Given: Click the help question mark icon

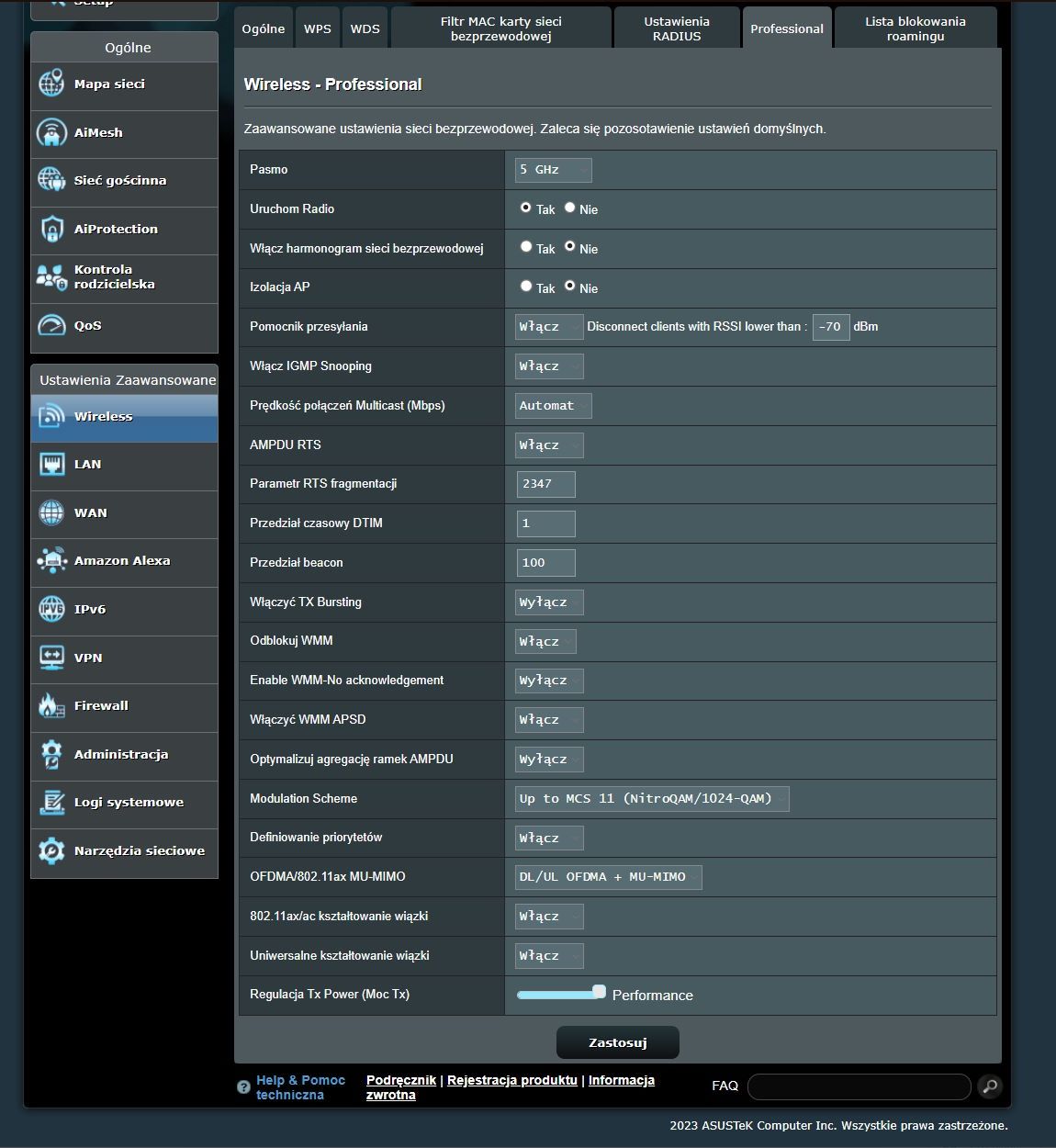Looking at the screenshot, I should (x=243, y=1087).
